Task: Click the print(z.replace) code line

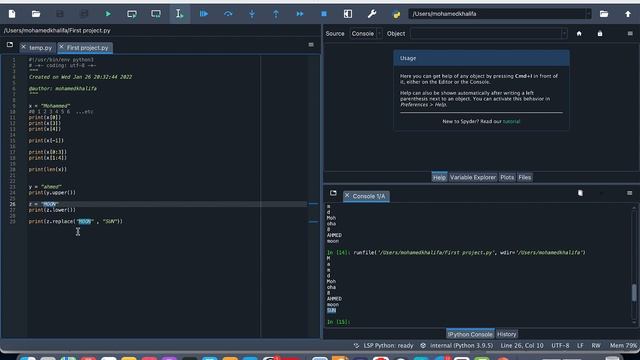Action: (x=76, y=221)
